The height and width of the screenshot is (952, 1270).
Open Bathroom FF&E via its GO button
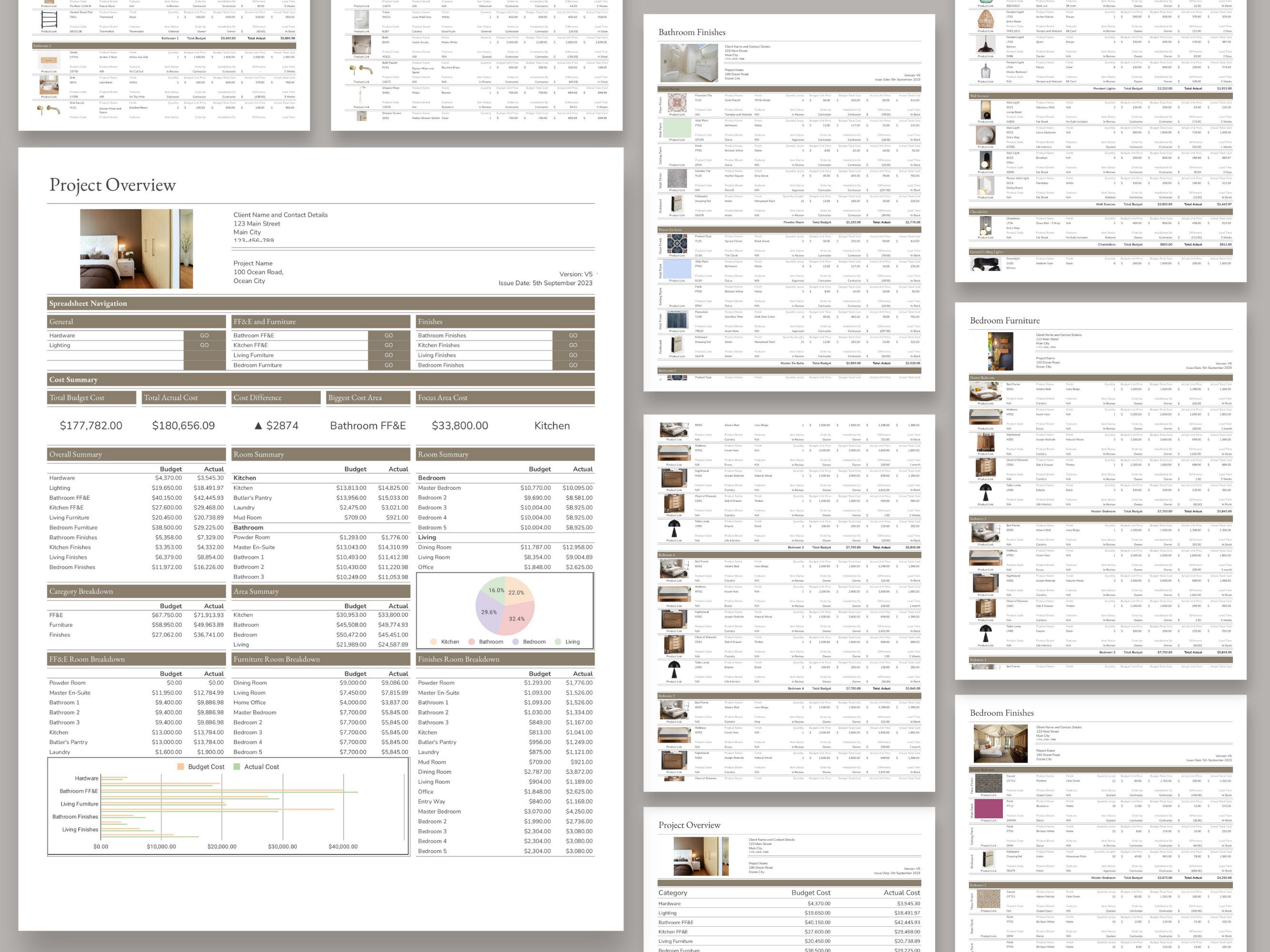[389, 335]
